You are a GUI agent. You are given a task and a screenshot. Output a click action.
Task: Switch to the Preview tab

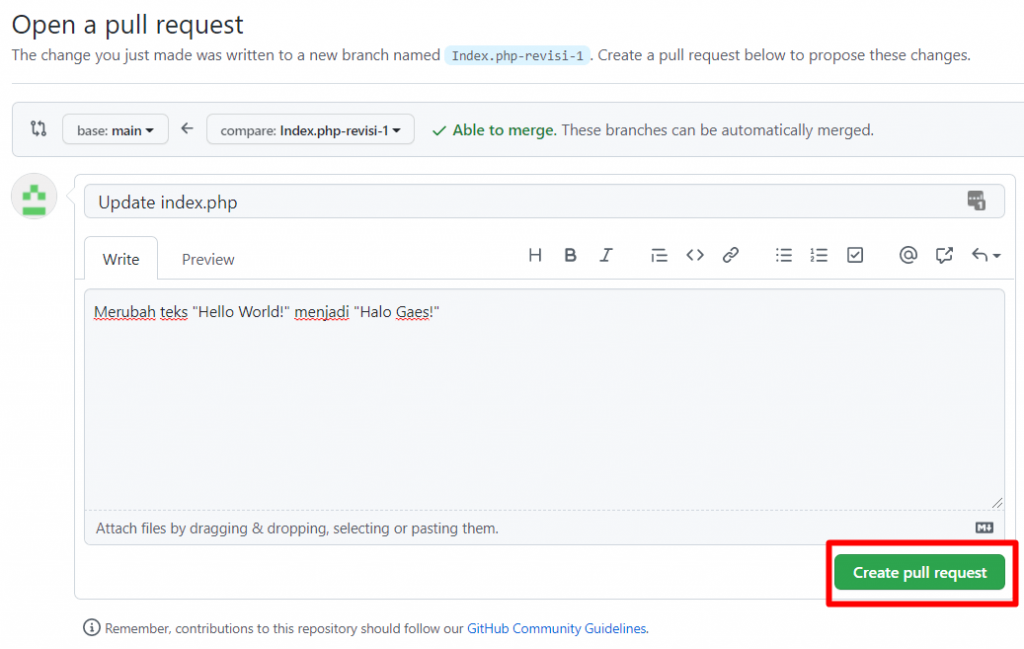click(x=208, y=259)
